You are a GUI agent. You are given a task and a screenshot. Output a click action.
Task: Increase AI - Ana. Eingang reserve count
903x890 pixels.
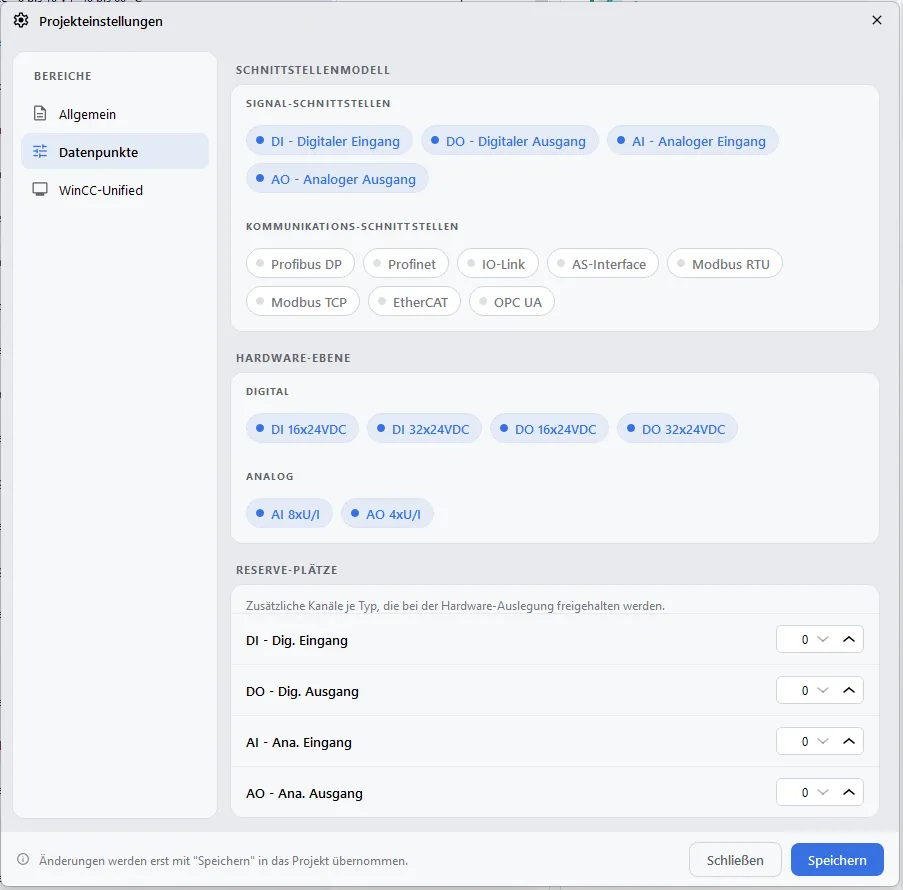click(x=848, y=741)
